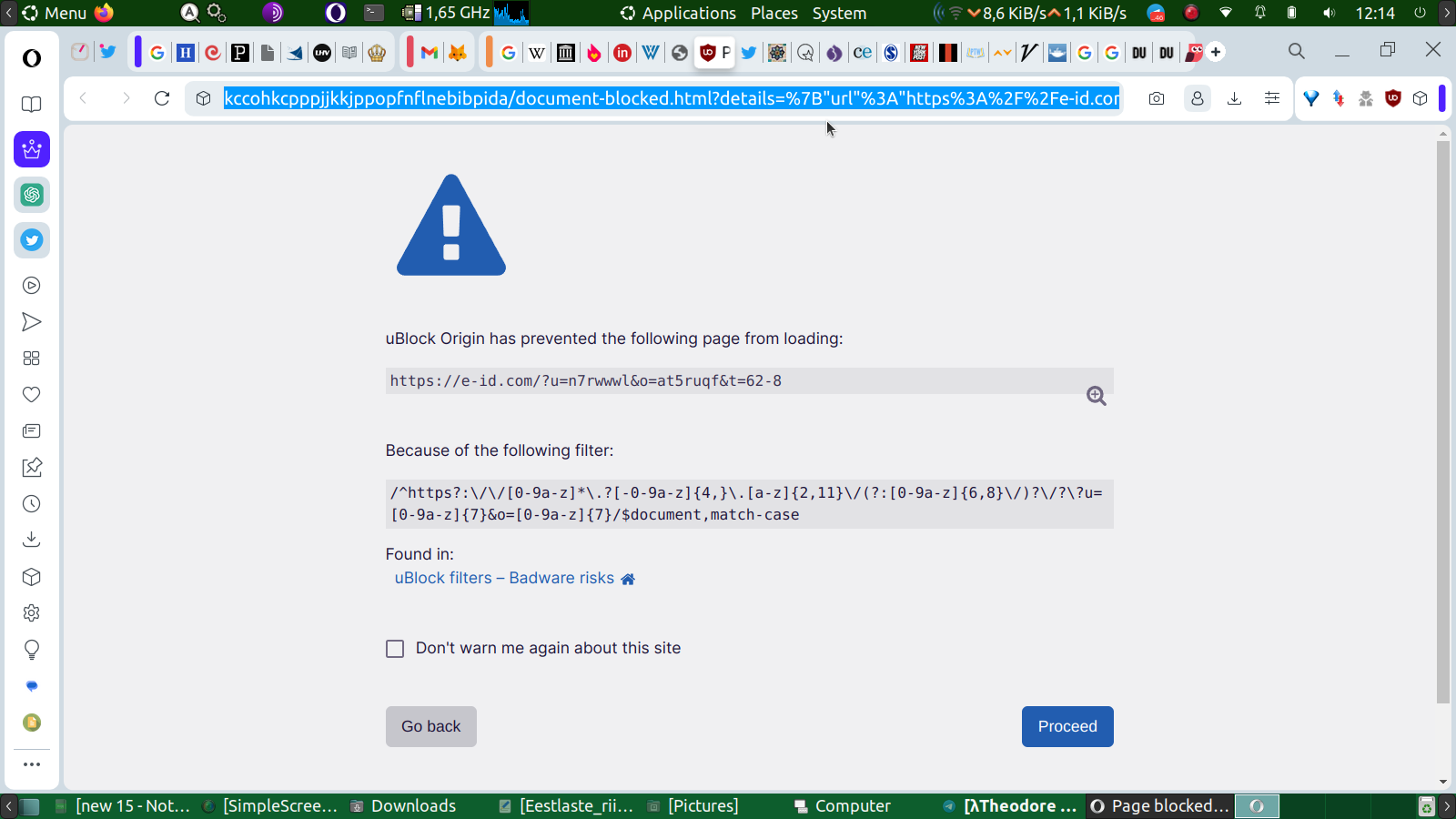
Task: Switch to the Wikipedia W tab
Action: pos(537,53)
